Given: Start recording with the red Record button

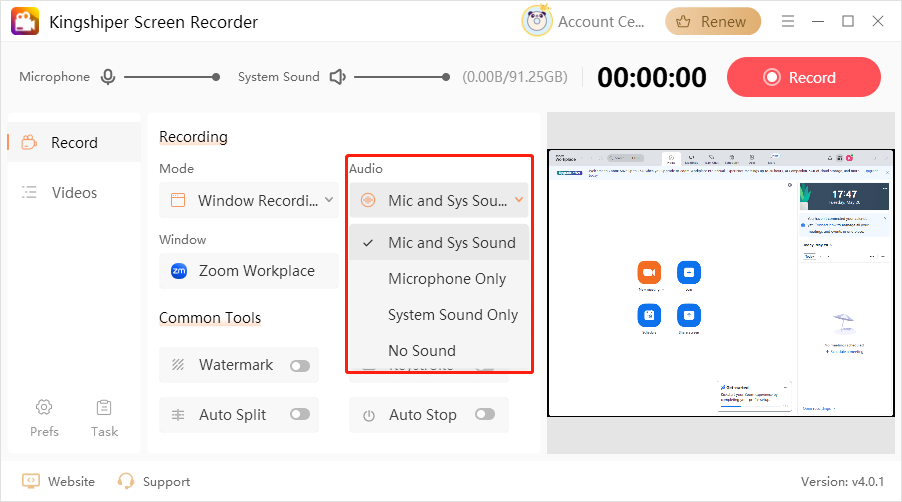Looking at the screenshot, I should pos(804,77).
